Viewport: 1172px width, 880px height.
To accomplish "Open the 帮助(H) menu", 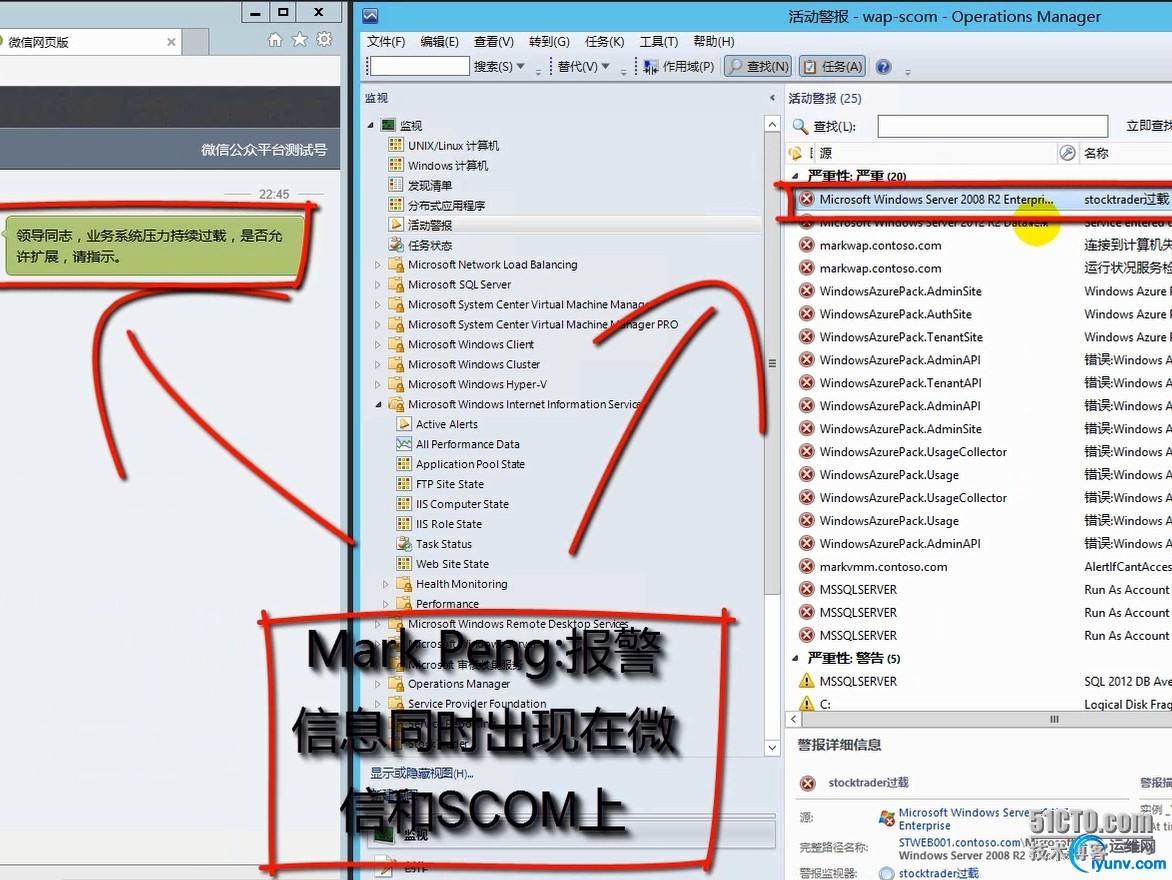I will (714, 42).
